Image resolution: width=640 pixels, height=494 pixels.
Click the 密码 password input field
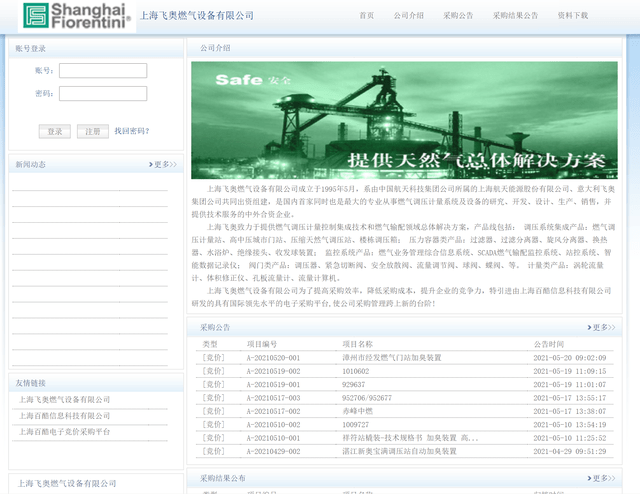[x=103, y=94]
